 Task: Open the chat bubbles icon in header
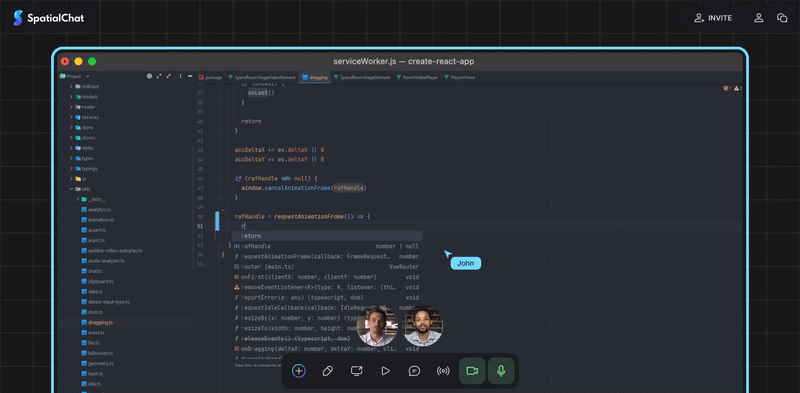782,18
